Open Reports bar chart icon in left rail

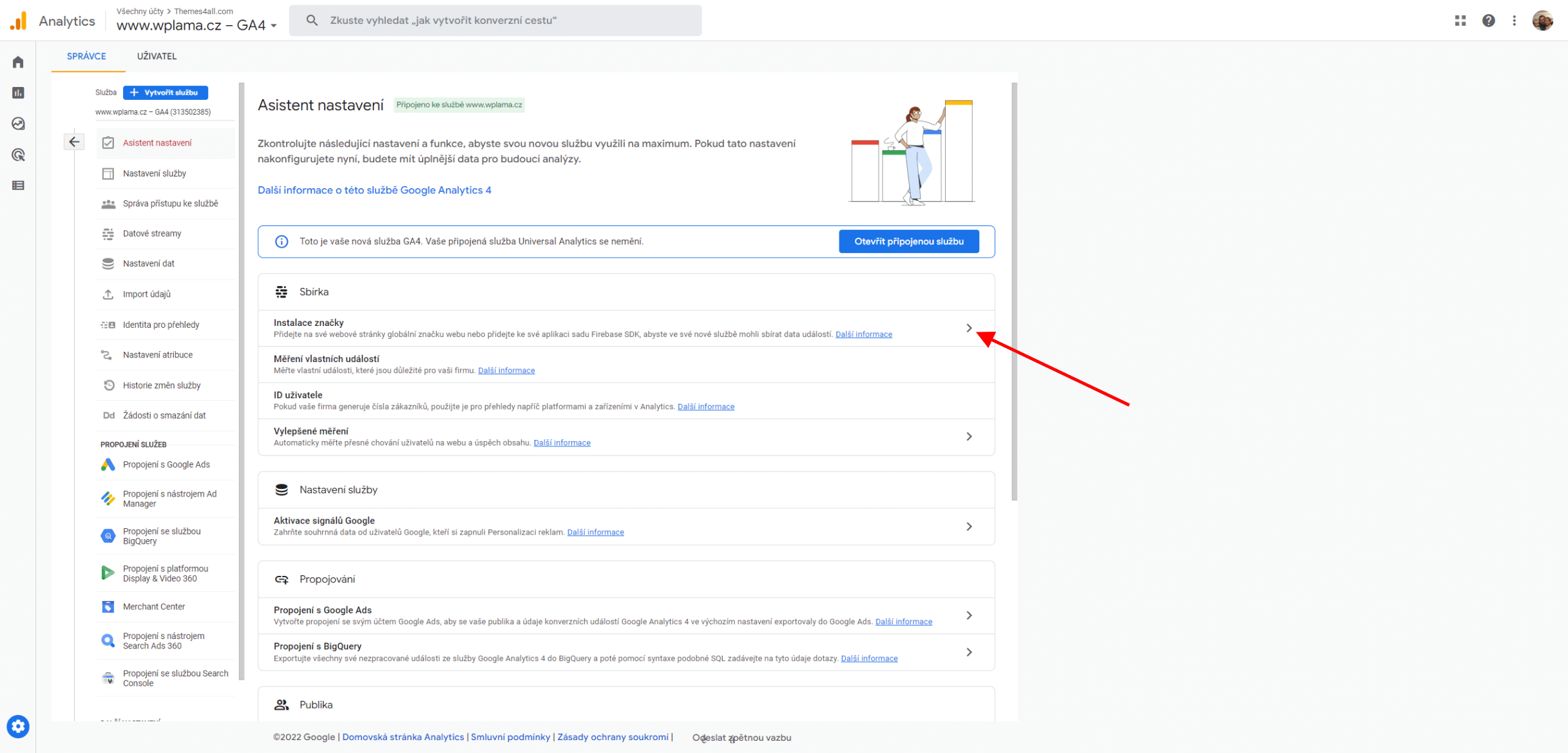[18, 93]
